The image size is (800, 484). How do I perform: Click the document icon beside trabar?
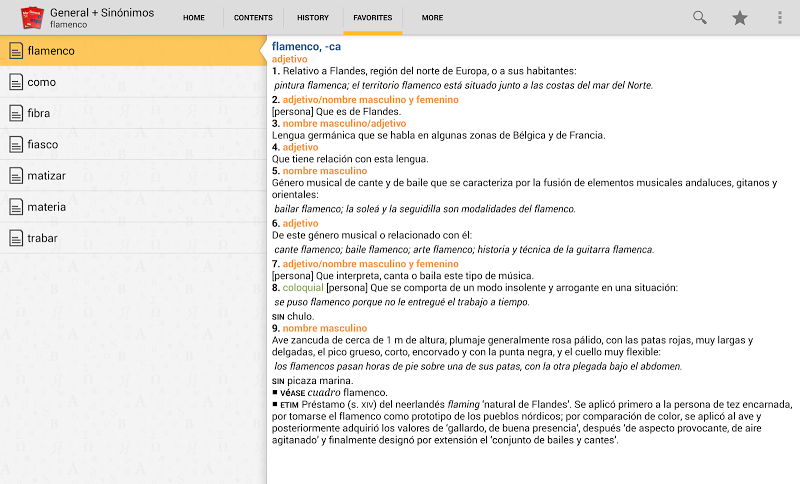(x=16, y=238)
